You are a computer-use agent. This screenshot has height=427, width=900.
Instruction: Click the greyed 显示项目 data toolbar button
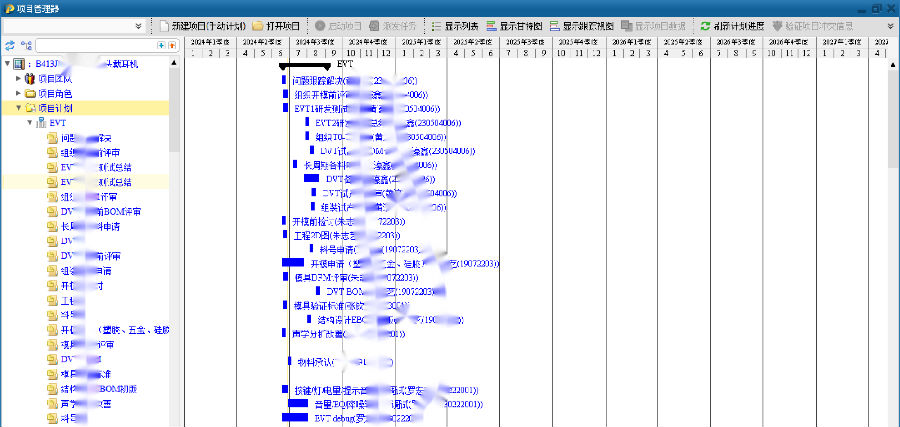[653, 26]
